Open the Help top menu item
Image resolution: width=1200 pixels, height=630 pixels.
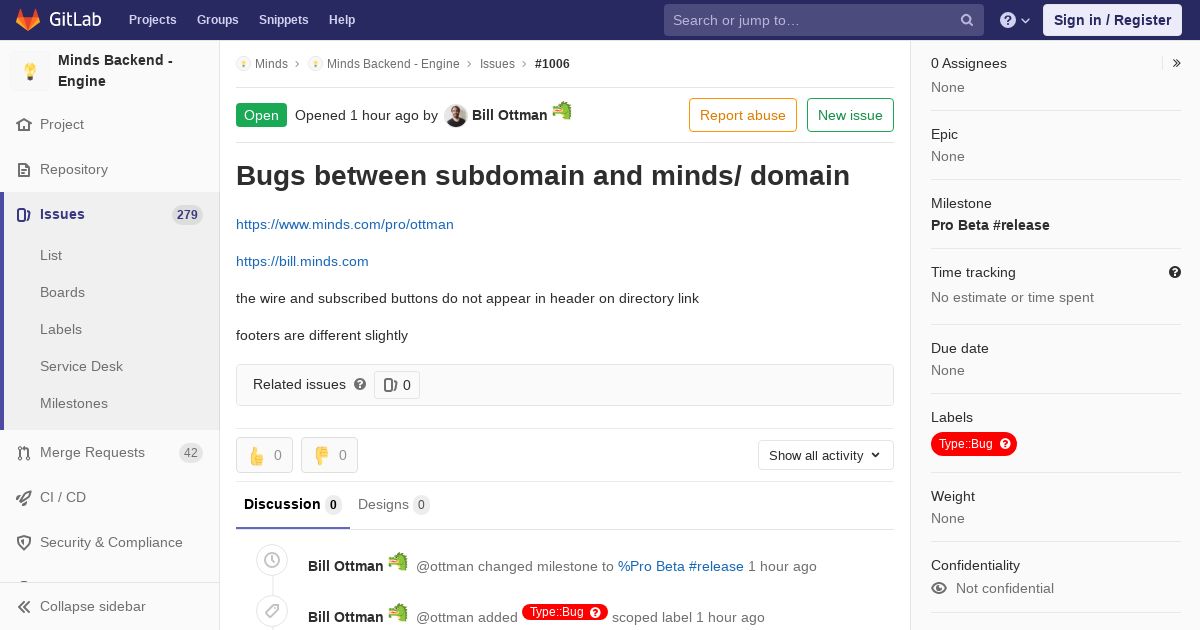(x=342, y=20)
